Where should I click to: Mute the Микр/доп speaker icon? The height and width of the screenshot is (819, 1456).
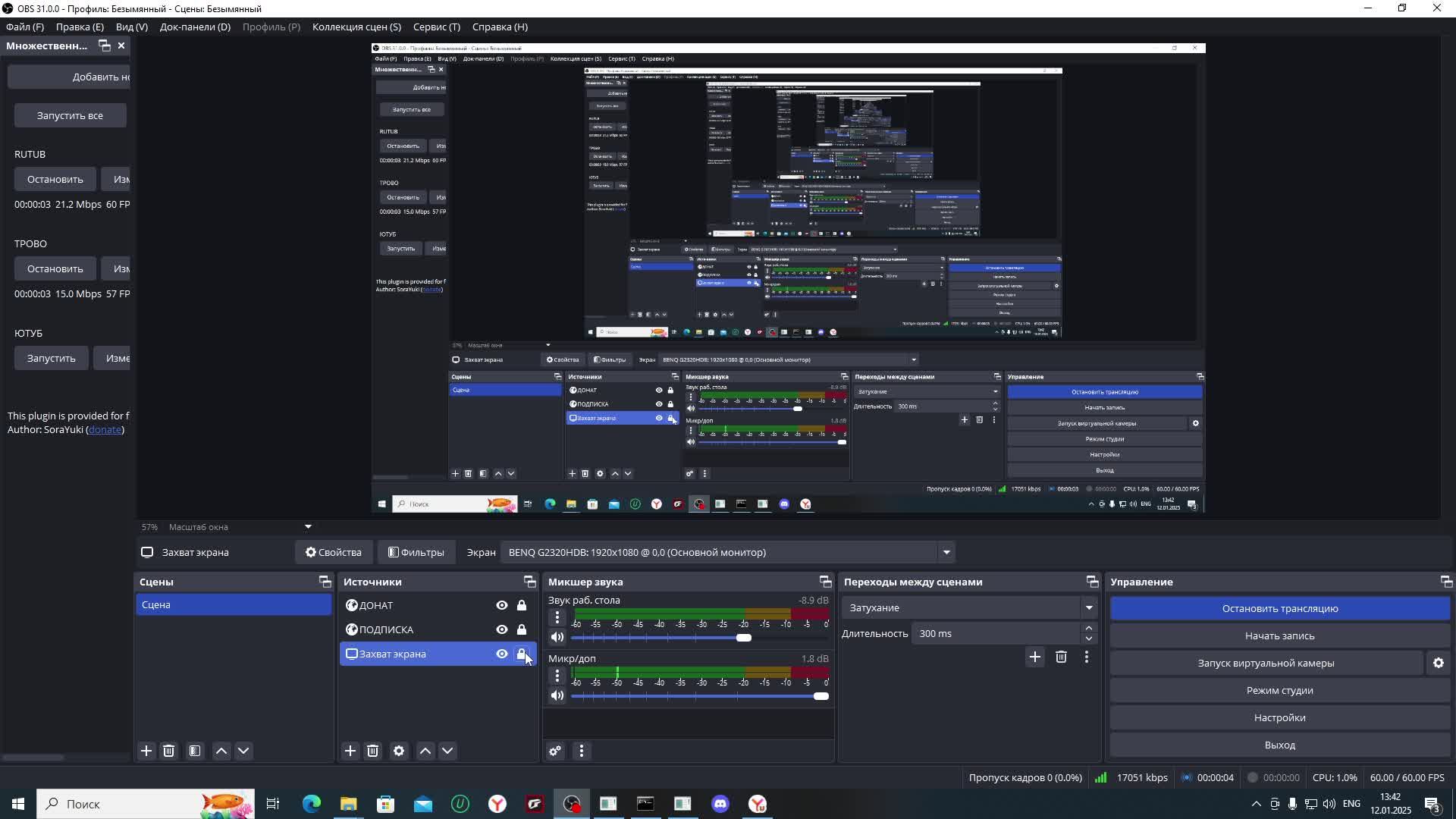[x=557, y=695]
